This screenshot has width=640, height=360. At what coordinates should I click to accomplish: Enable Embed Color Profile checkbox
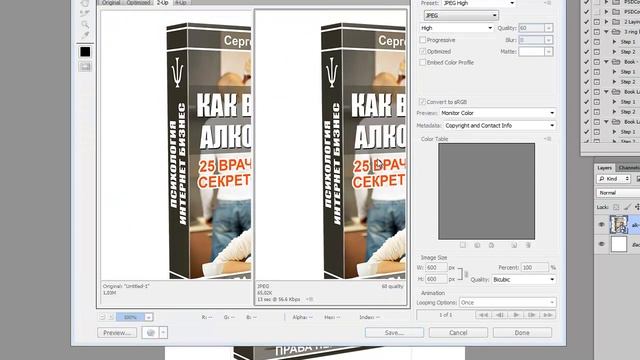423,62
